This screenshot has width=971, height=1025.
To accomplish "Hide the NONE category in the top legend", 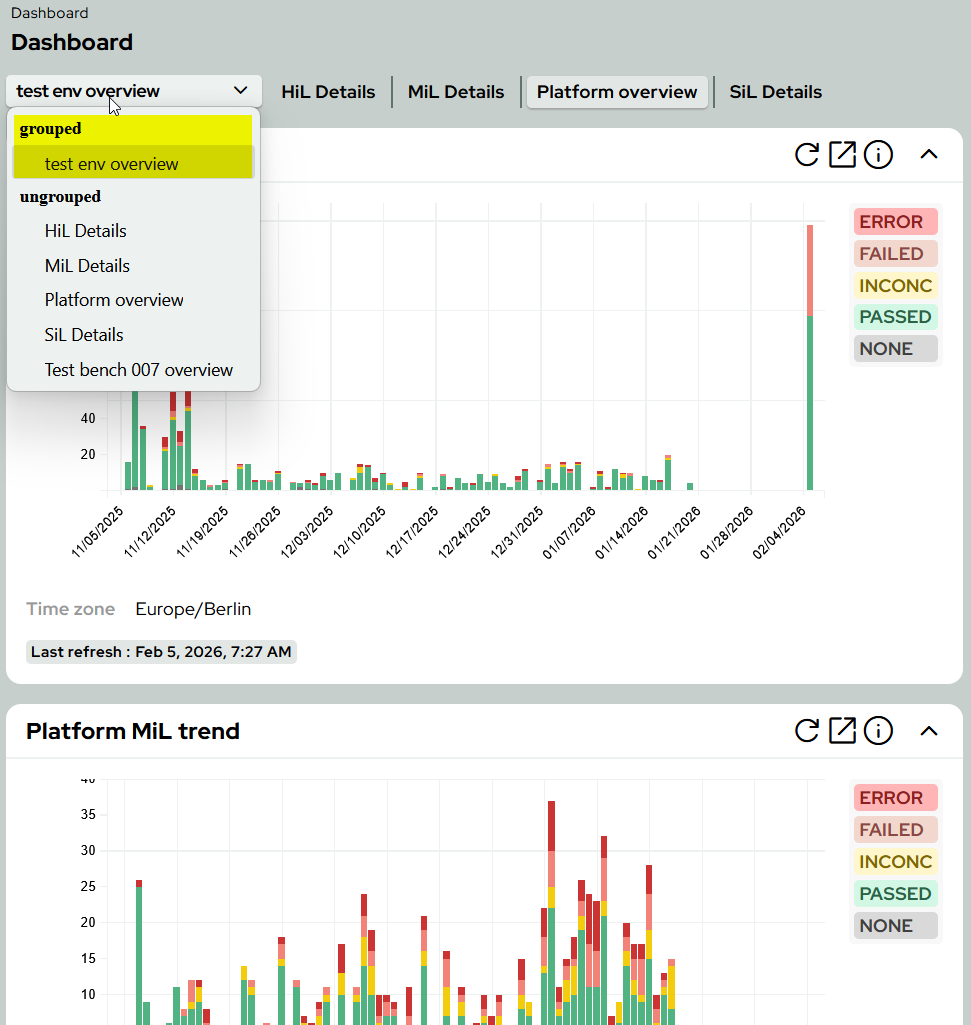I will (895, 348).
